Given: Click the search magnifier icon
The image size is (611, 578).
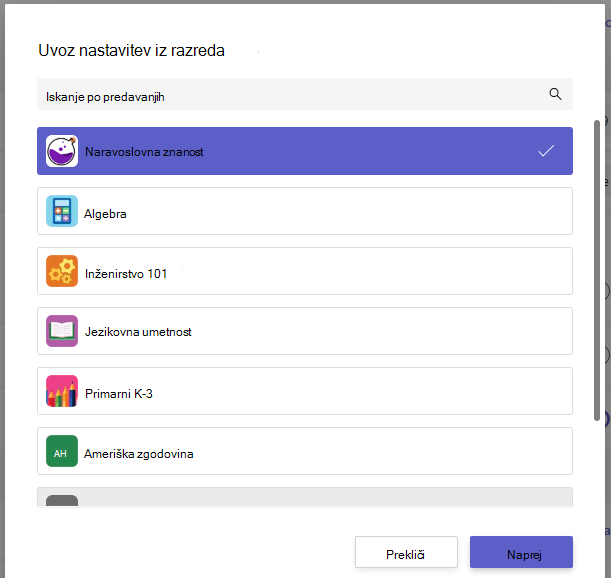Looking at the screenshot, I should click(555, 94).
